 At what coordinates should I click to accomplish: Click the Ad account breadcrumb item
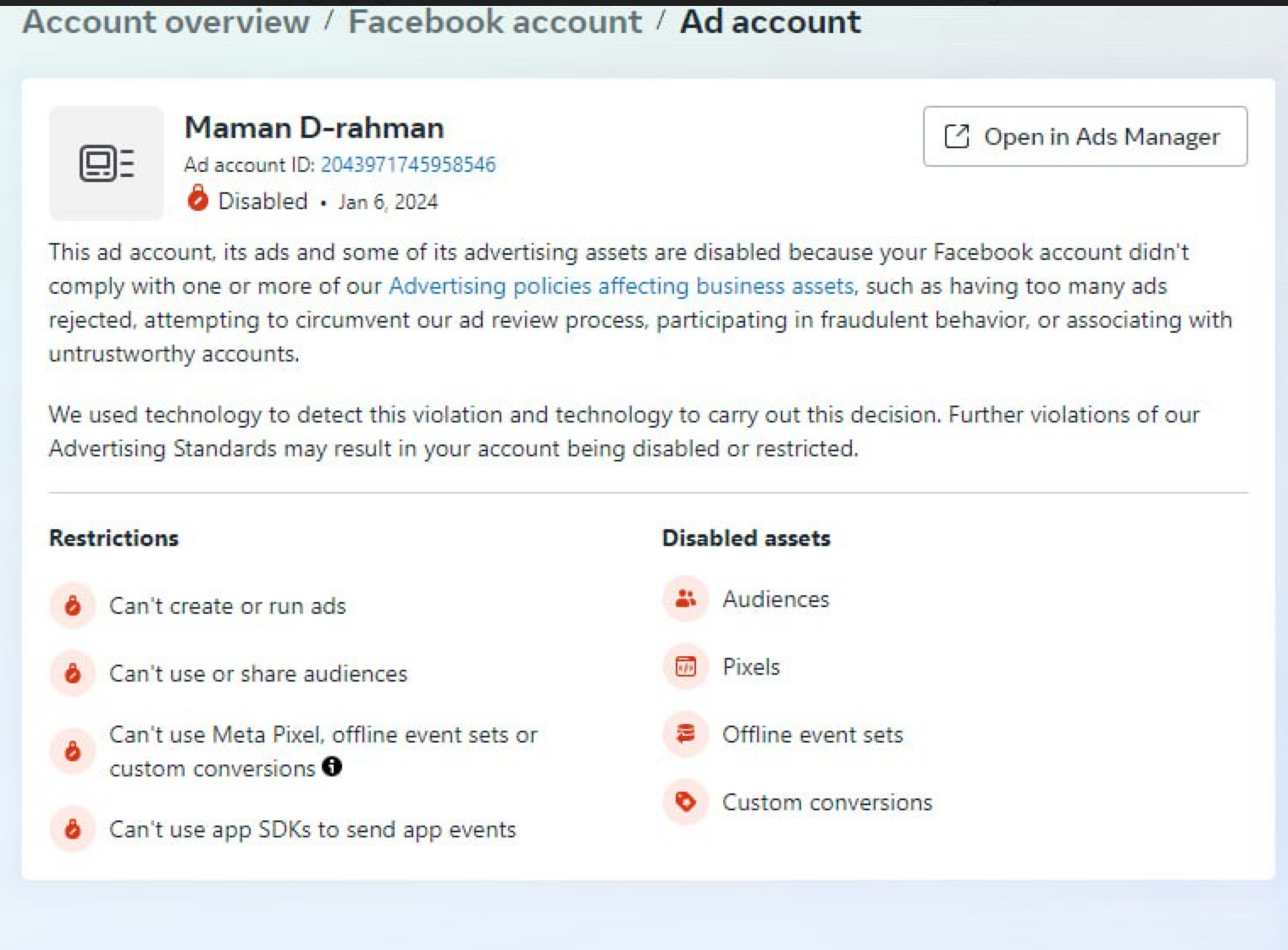click(770, 22)
